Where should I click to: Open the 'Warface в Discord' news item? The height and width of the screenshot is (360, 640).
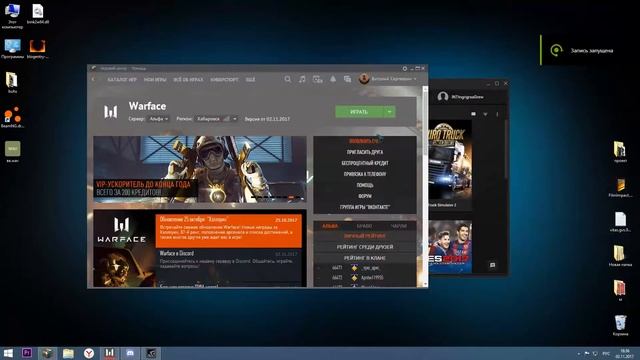(x=229, y=260)
